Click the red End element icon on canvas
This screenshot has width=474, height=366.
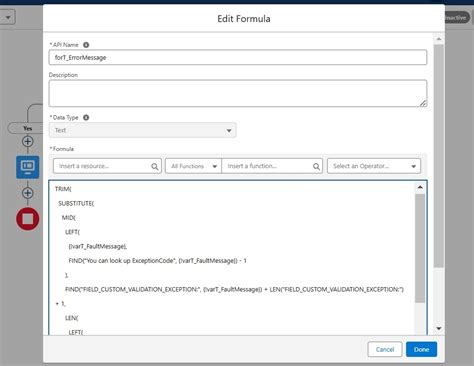click(28, 219)
